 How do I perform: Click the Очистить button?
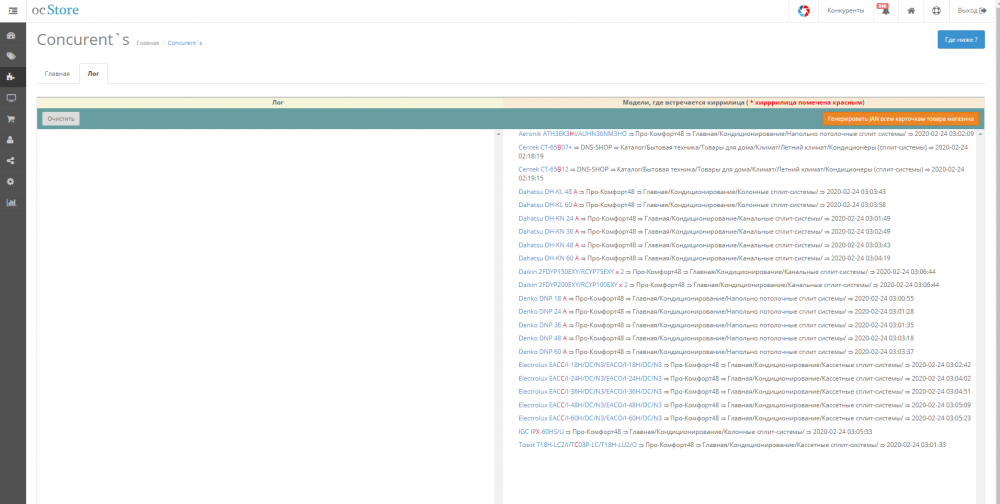(x=61, y=119)
